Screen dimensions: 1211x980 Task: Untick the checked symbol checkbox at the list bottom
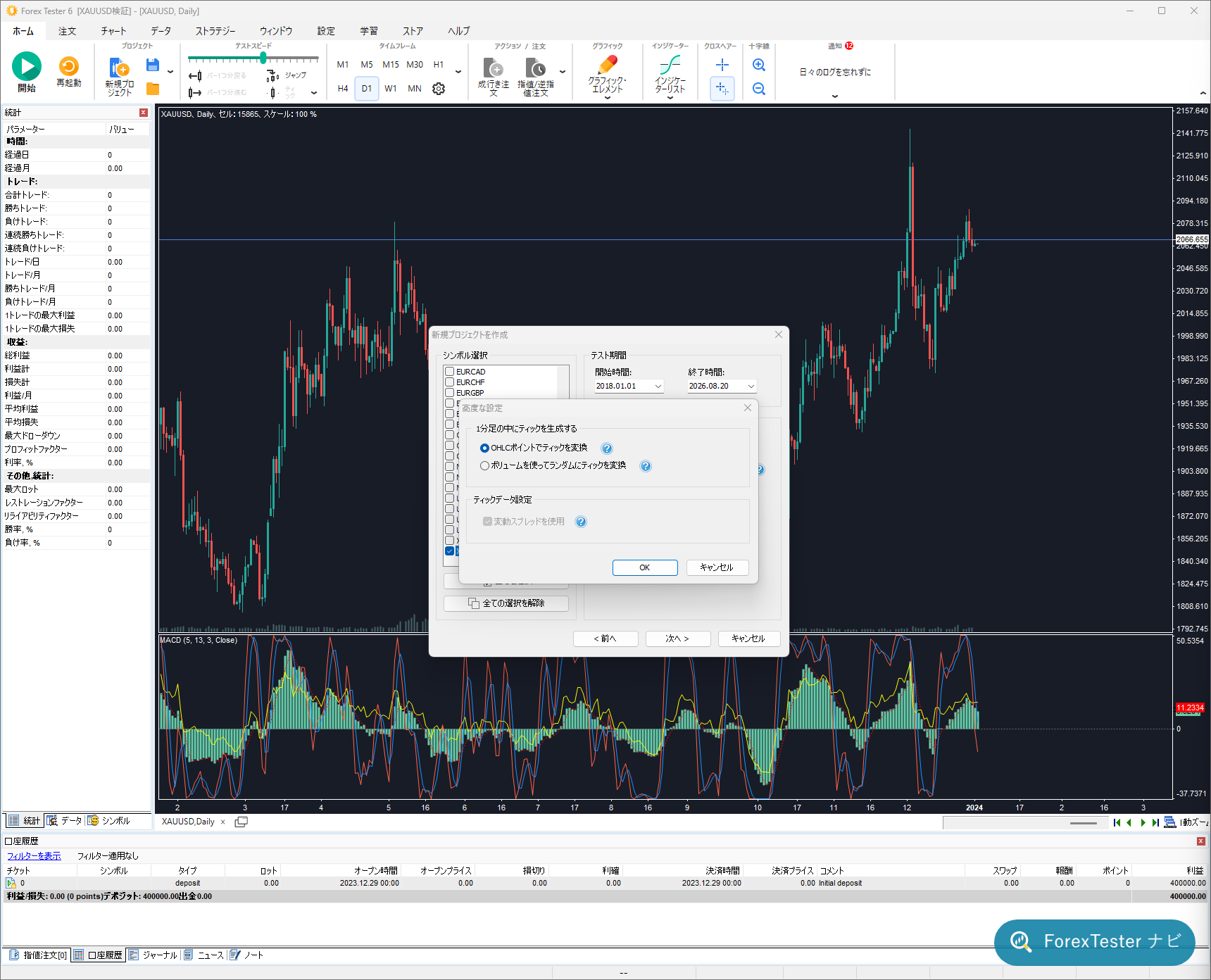[449, 551]
